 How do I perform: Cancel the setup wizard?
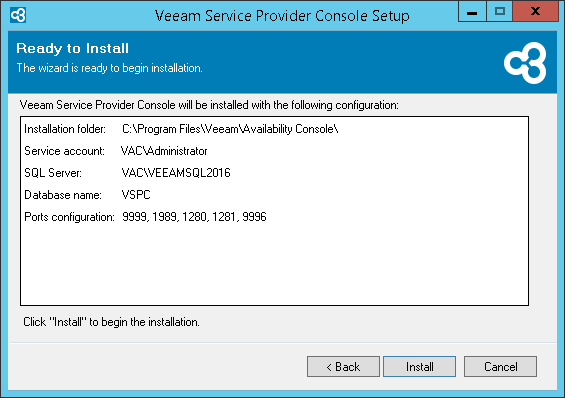(500, 367)
